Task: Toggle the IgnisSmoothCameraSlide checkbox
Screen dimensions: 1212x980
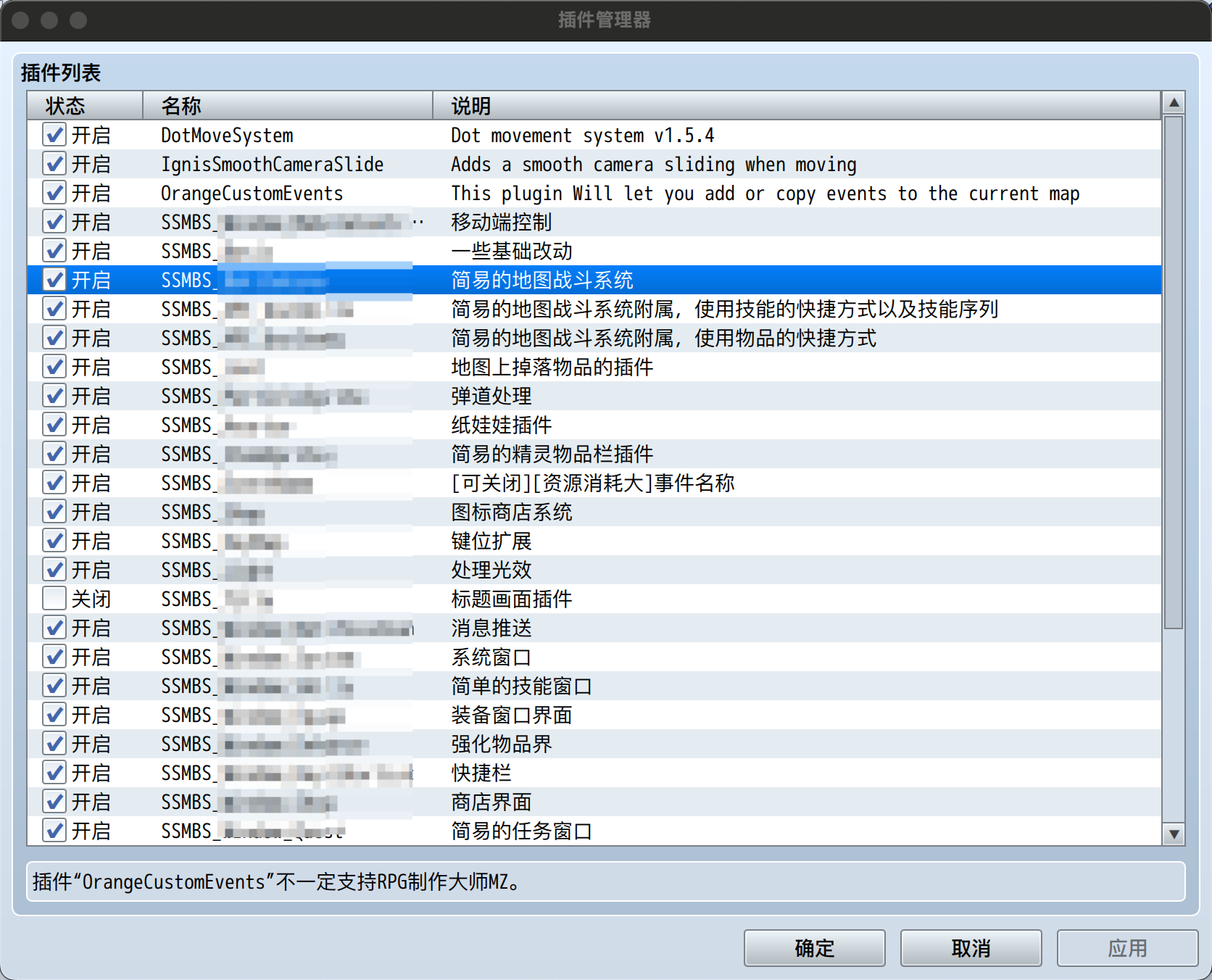Action: 54,164
